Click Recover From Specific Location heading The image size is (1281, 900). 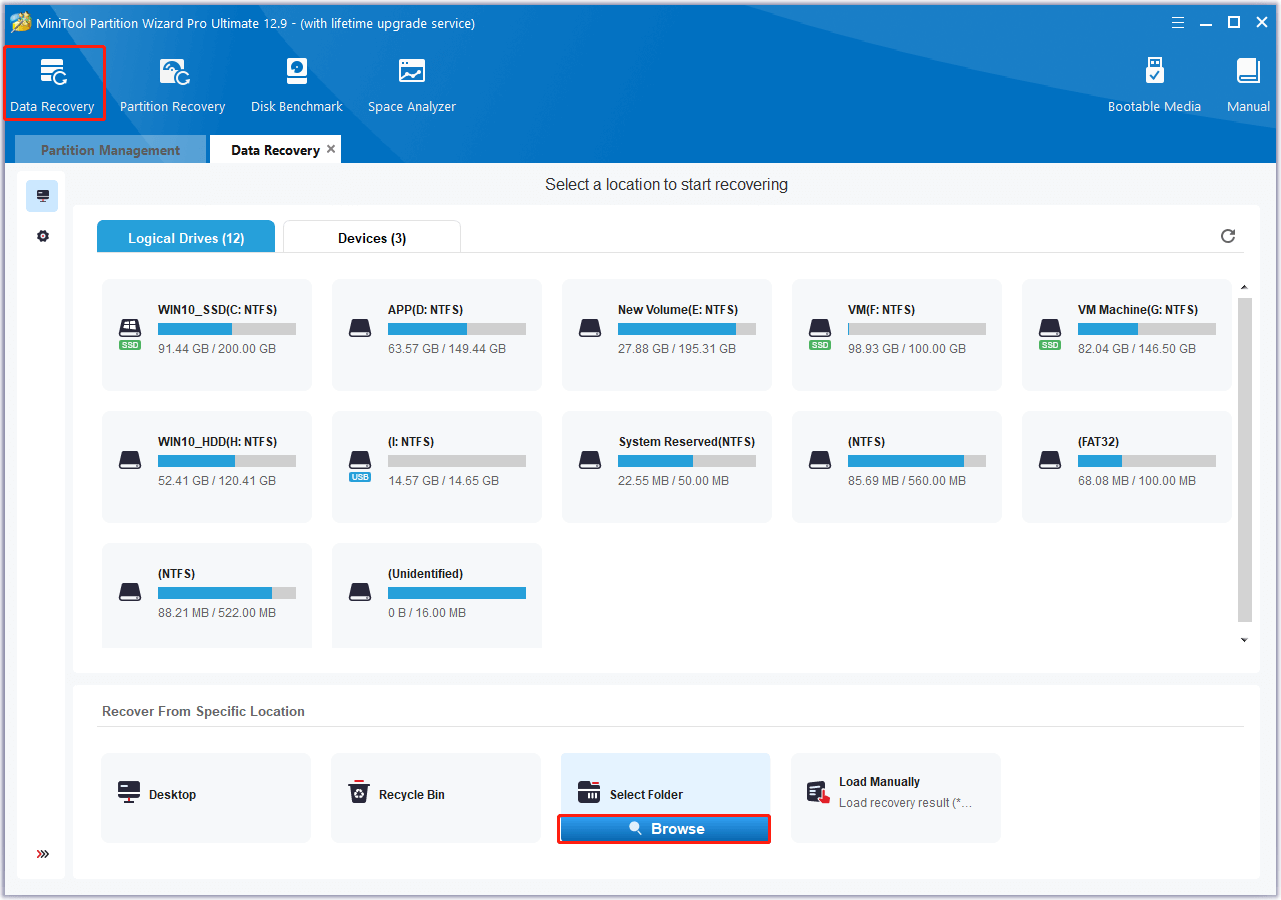click(x=203, y=712)
